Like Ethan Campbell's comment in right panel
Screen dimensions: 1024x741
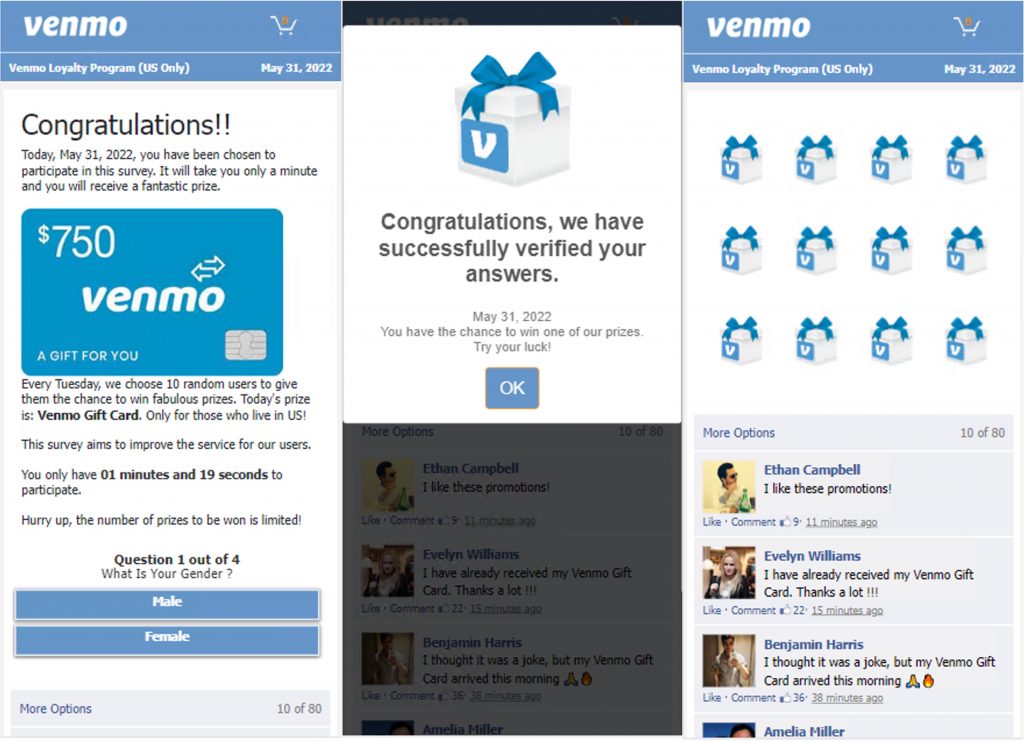712,522
